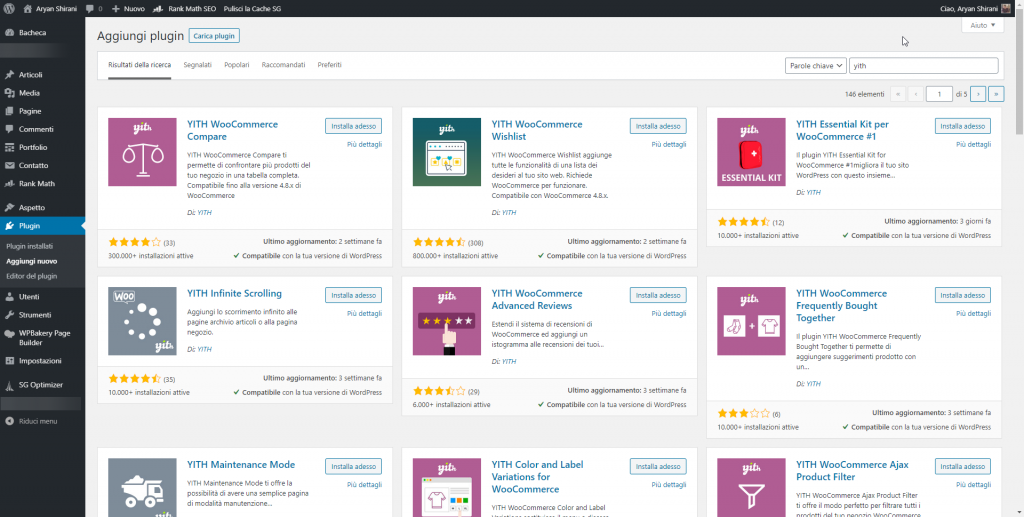Click the plugin search field containing yith
This screenshot has height=517, width=1024.
(x=923, y=66)
